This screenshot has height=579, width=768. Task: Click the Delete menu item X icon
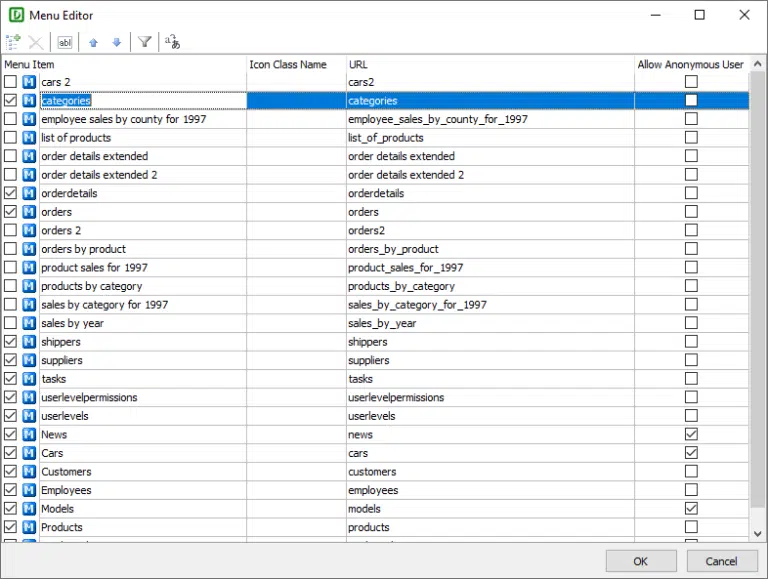point(36,42)
